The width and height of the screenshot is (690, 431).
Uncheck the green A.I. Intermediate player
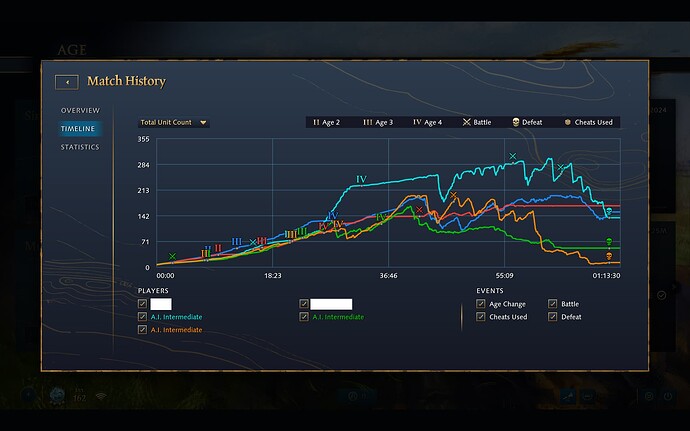pyautogui.click(x=304, y=317)
